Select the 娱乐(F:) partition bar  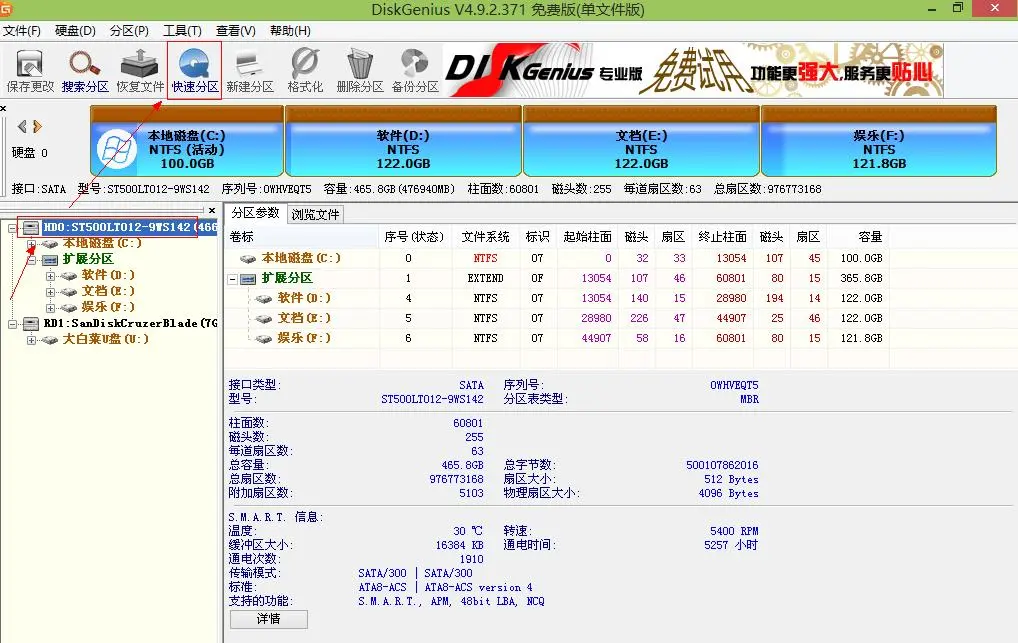pos(879,142)
